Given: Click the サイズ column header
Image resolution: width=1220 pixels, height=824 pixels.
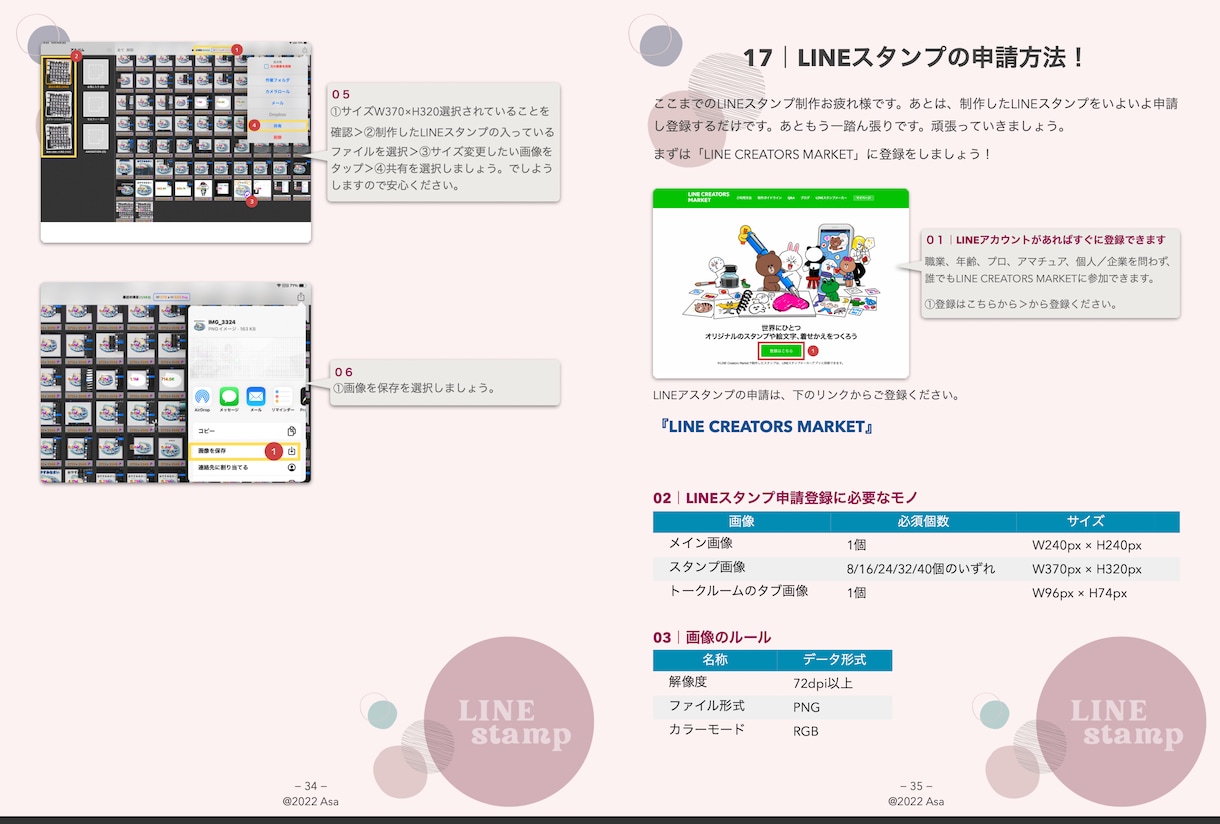Looking at the screenshot, I should (1085, 521).
